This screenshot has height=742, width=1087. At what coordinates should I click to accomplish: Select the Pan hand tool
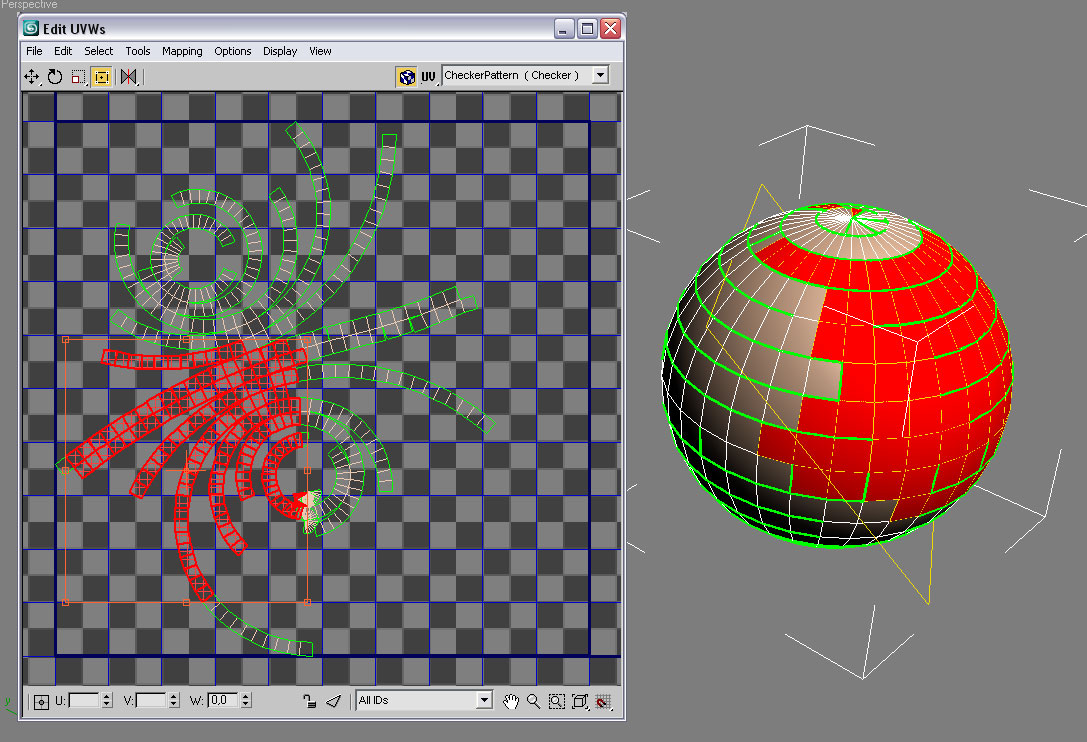(x=511, y=701)
